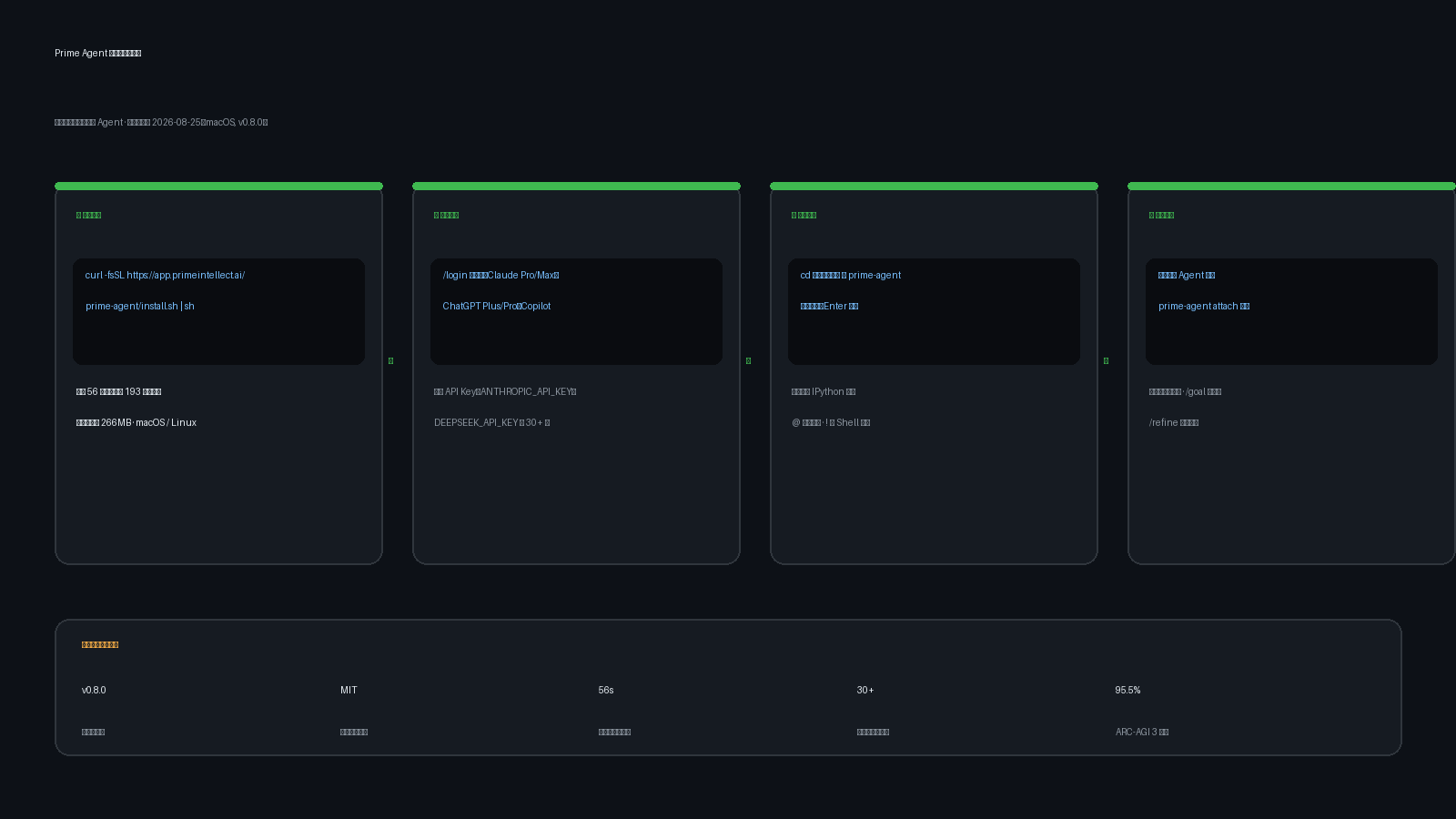Click the 30+ stat value
1456x819 pixels.
pyautogui.click(x=865, y=690)
